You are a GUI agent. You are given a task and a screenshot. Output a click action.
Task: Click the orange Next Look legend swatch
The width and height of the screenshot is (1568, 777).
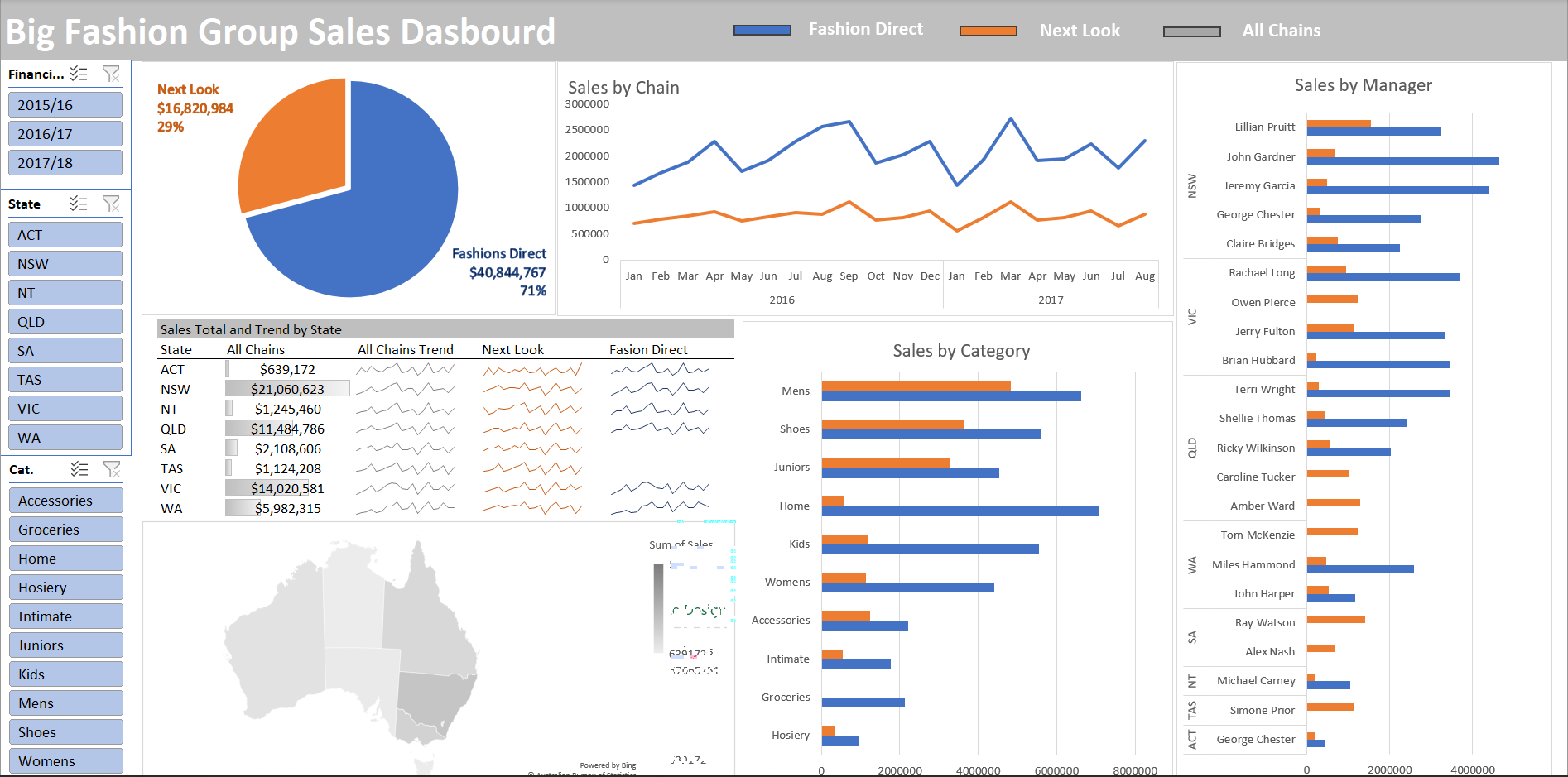[x=988, y=31]
